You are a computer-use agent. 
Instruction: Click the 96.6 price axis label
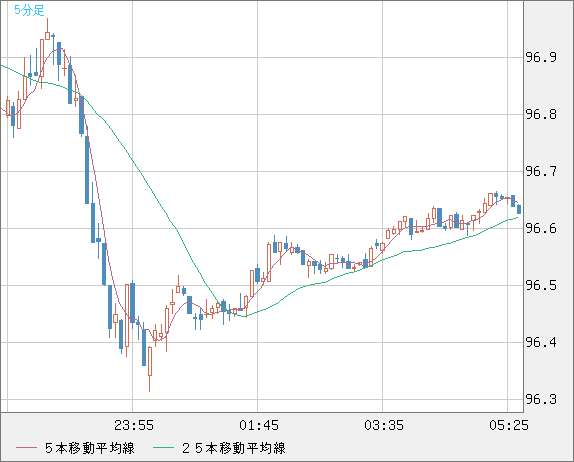pyautogui.click(x=541, y=228)
